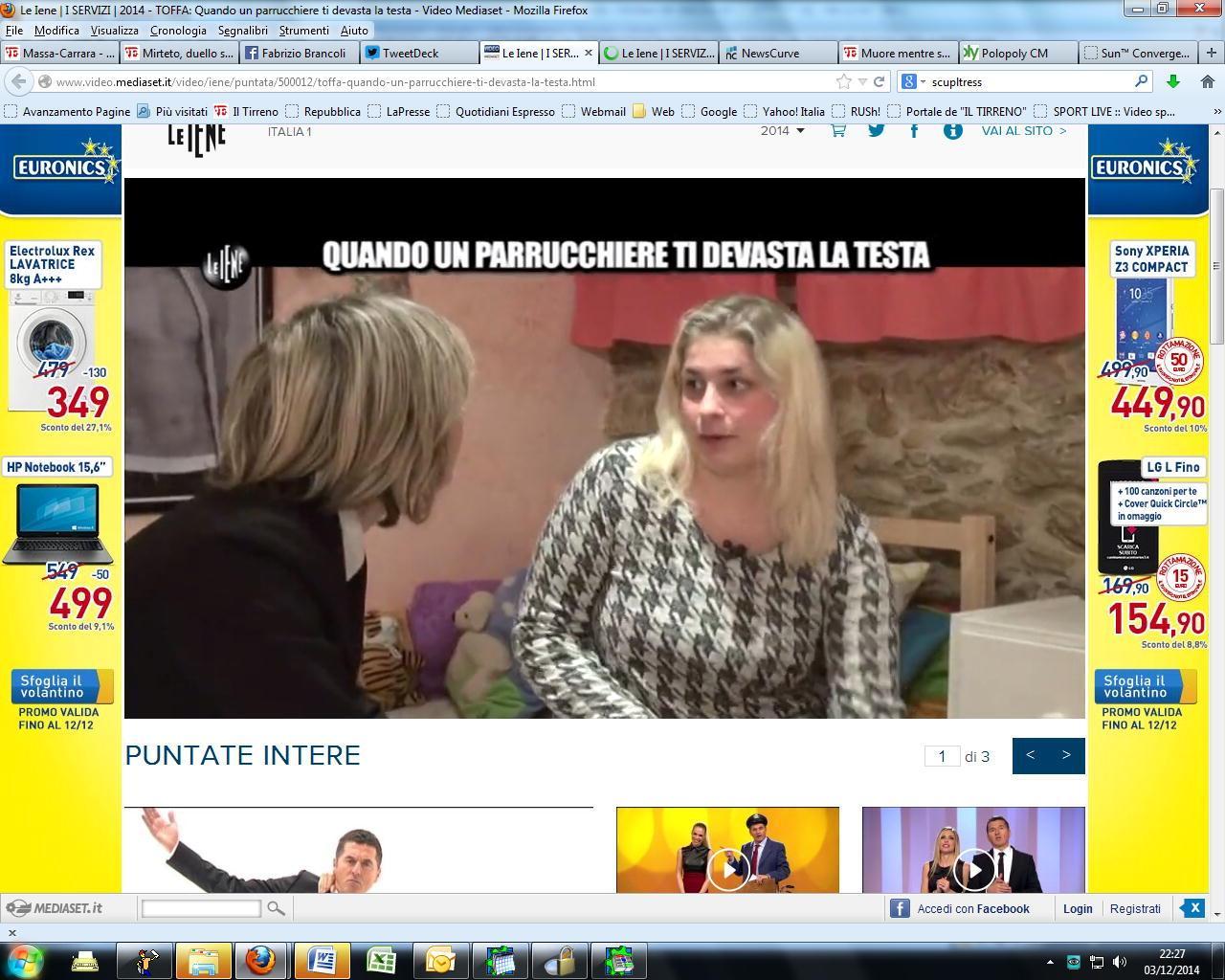Viewport: 1225px width, 980px height.
Task: Launch Excel from the taskbar
Action: pyautogui.click(x=382, y=960)
